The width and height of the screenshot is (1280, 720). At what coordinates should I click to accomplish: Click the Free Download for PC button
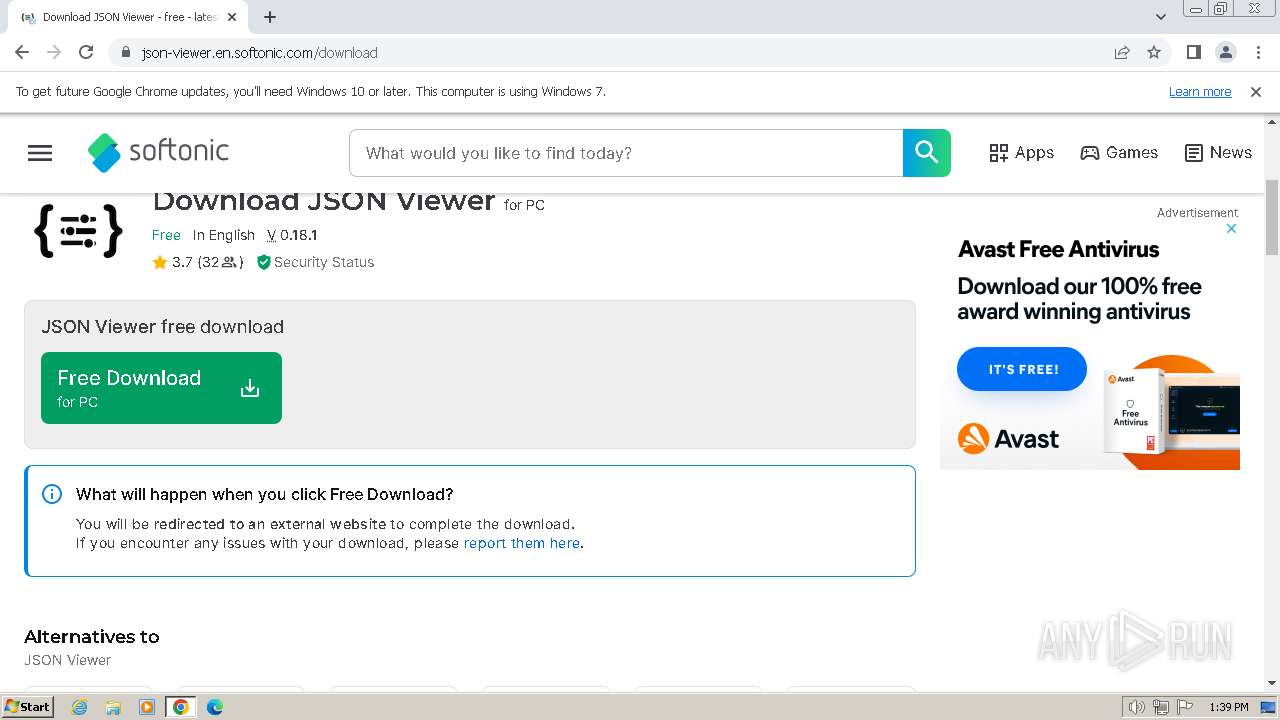coord(161,388)
